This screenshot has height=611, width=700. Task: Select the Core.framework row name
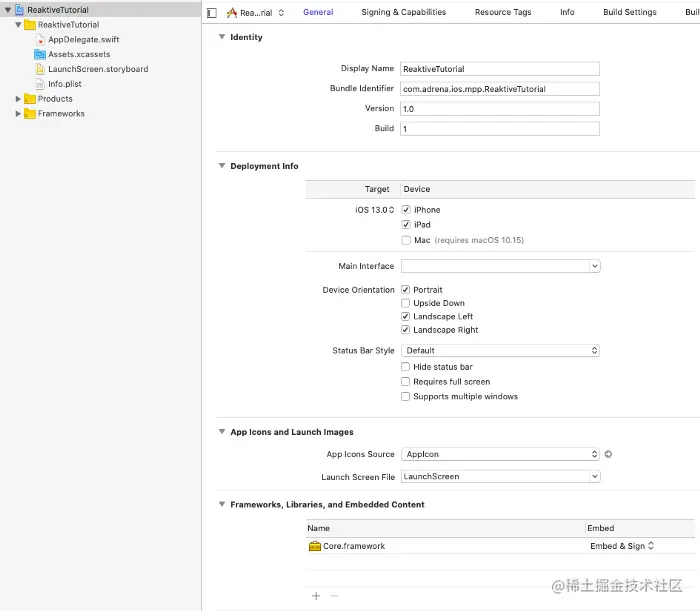point(354,546)
